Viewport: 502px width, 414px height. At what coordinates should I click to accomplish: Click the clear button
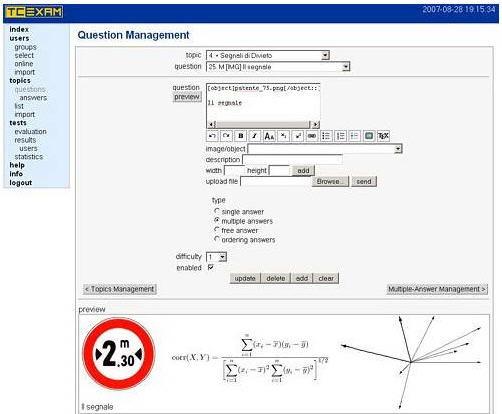(x=326, y=278)
